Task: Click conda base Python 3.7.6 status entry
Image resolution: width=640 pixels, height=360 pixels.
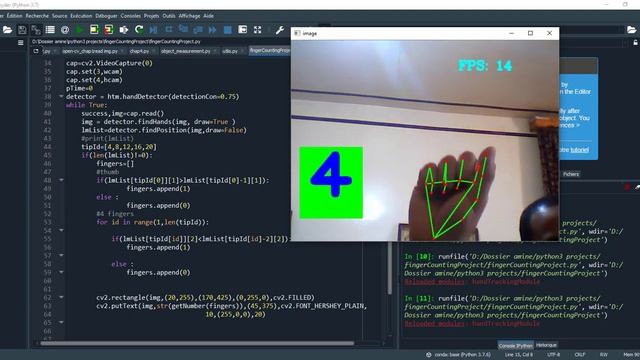Action: (x=459, y=355)
